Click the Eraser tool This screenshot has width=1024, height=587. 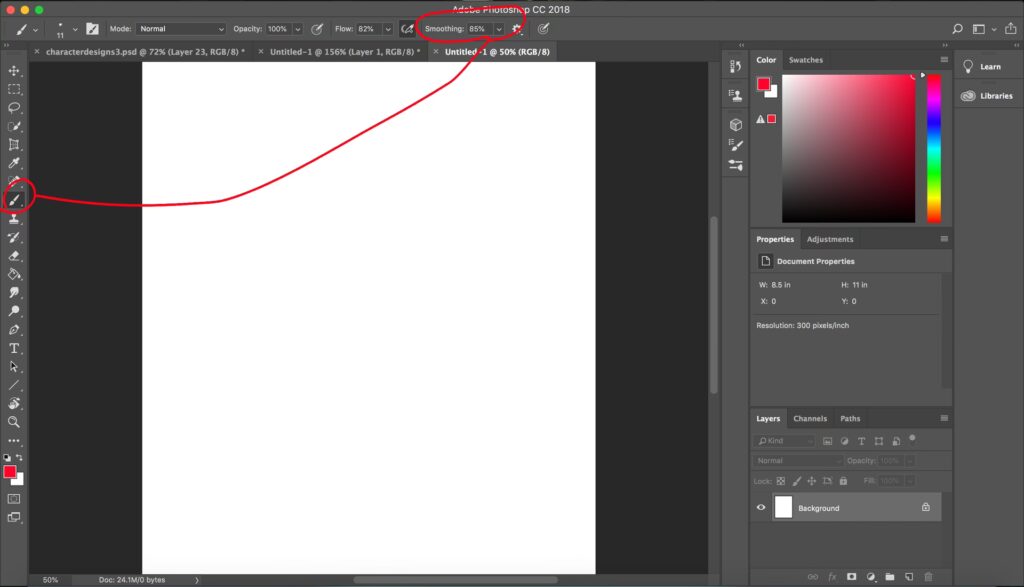[x=14, y=256]
